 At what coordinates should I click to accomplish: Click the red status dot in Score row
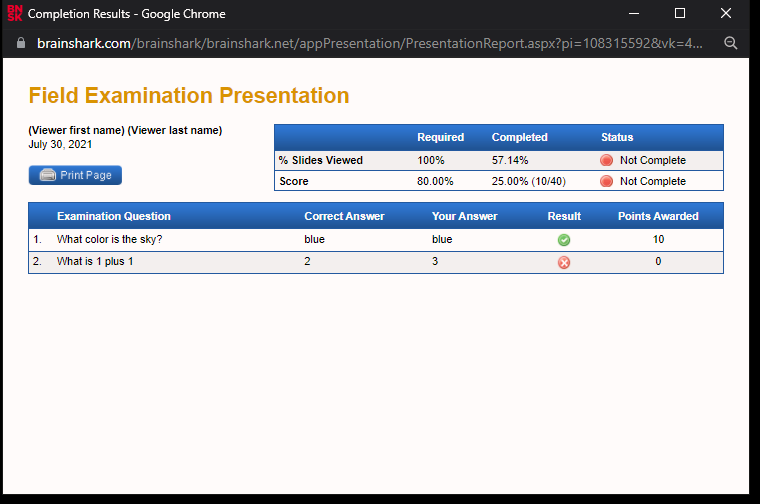coord(606,181)
